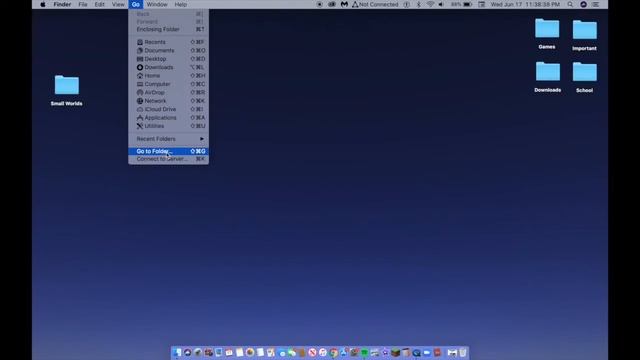Open Launchpad rocket icon in the Dock
Viewport: 640px width, 360px height.
(x=198, y=352)
